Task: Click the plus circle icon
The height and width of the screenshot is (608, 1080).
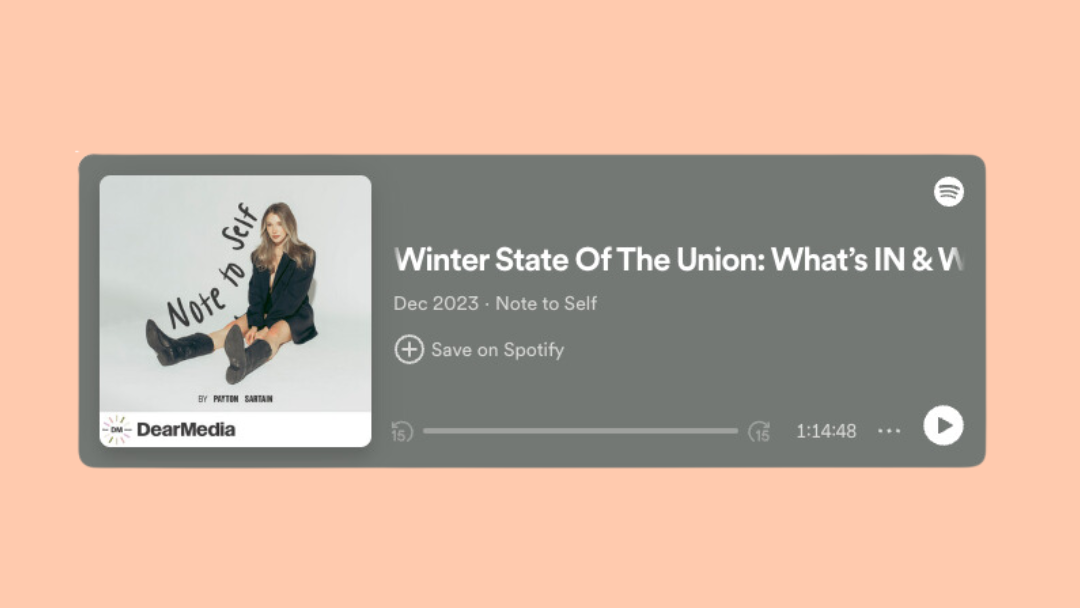Action: [x=408, y=349]
